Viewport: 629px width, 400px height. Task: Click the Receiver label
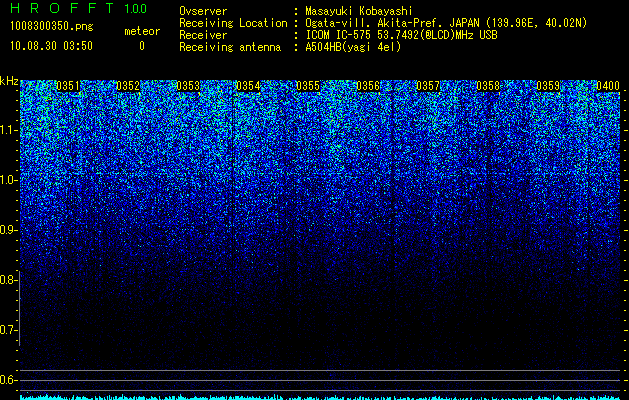pyautogui.click(x=203, y=35)
